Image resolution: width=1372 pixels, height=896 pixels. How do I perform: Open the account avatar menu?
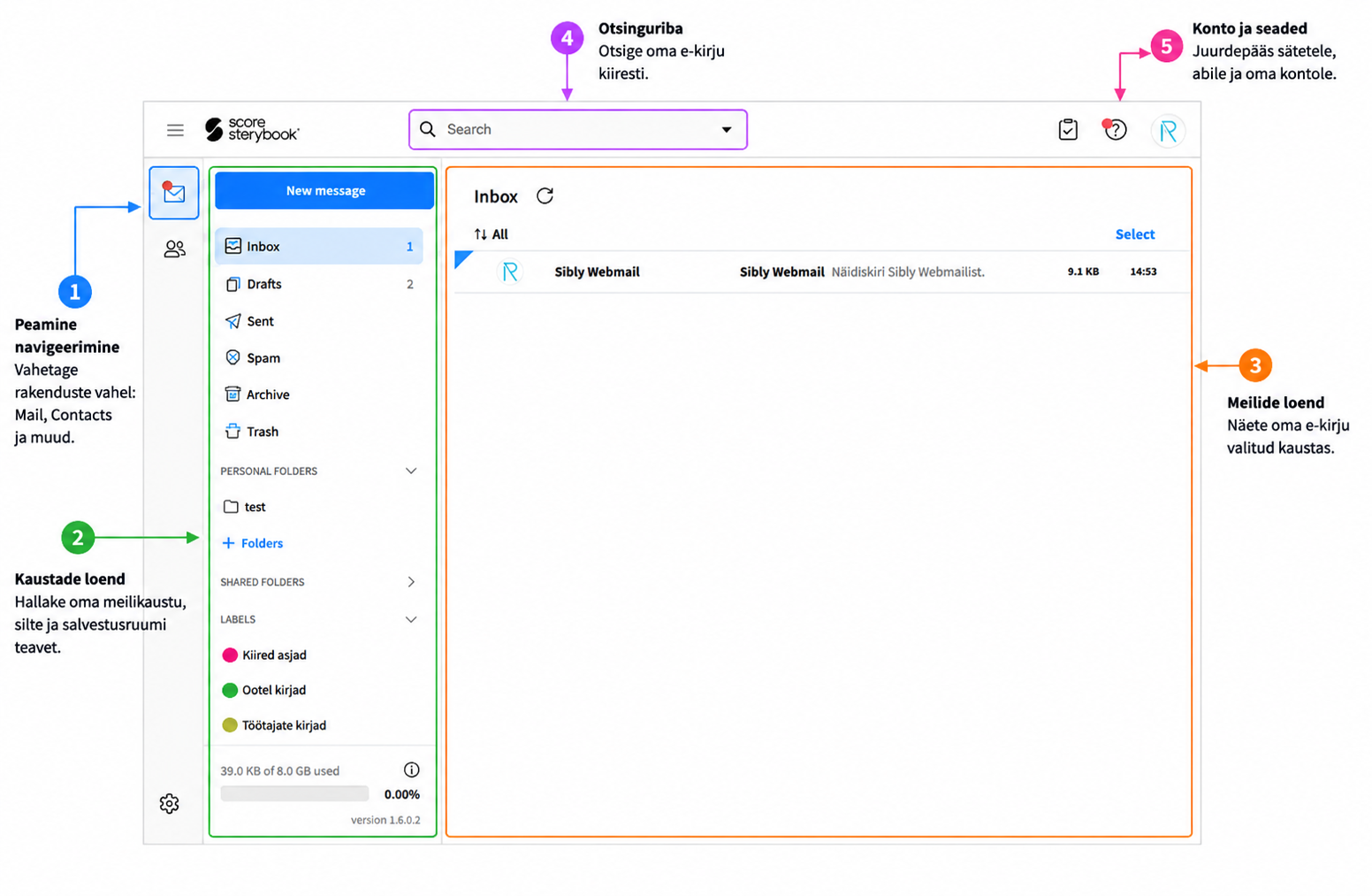tap(1168, 131)
